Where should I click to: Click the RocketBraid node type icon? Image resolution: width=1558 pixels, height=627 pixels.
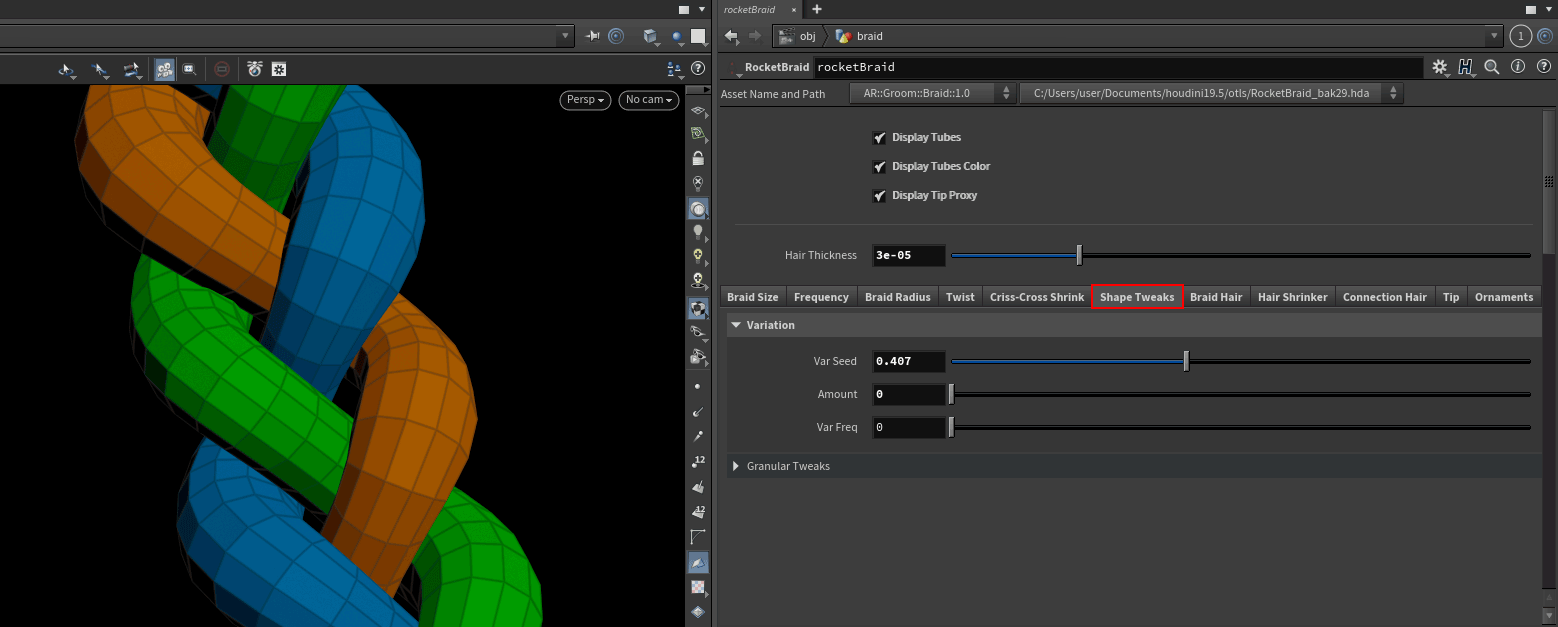pos(734,67)
